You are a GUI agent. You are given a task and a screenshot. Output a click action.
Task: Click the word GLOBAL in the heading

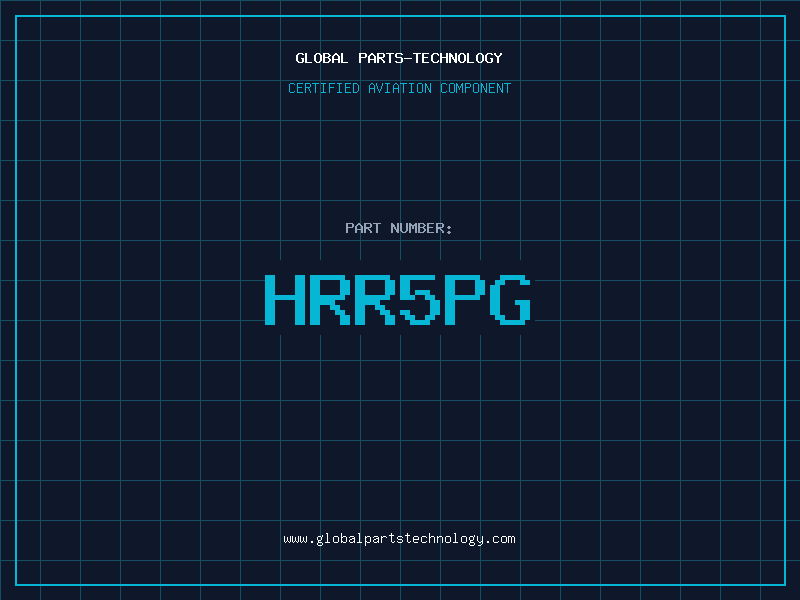(321, 58)
